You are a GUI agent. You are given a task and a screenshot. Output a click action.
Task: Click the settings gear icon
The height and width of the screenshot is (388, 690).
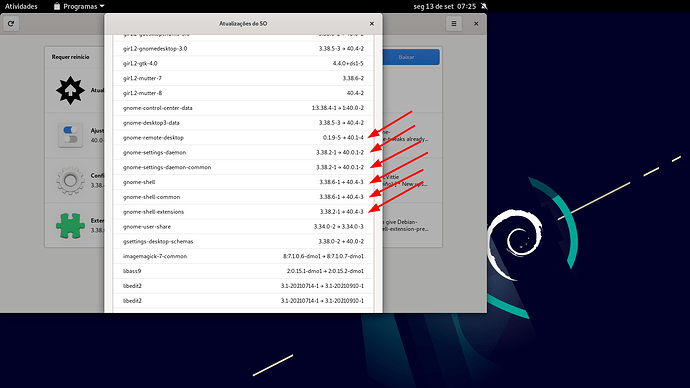tap(70, 180)
